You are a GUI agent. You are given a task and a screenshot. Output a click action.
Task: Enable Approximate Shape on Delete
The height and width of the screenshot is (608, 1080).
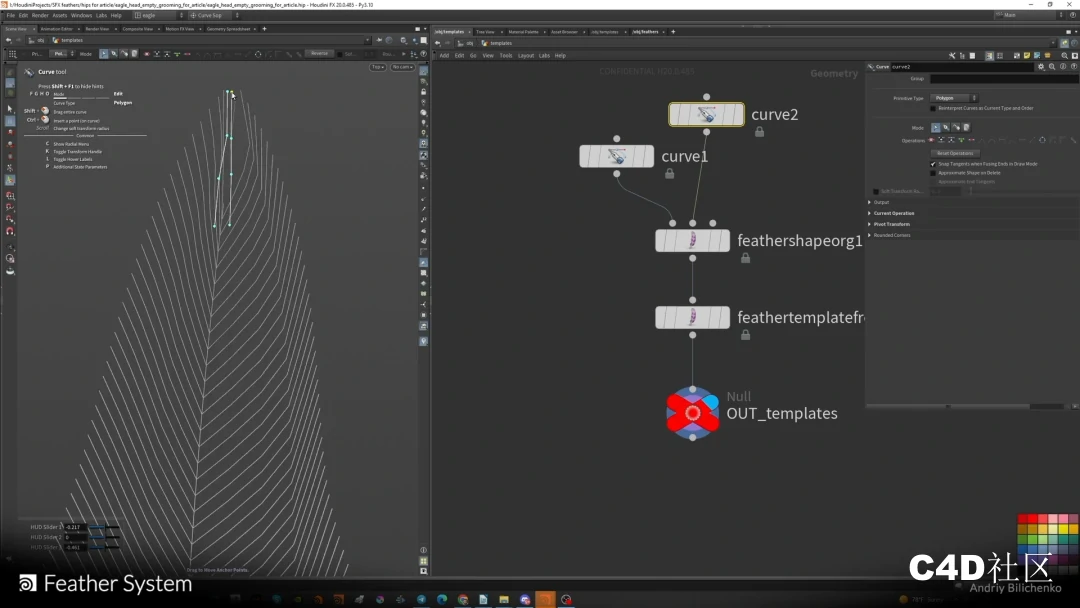(933, 172)
